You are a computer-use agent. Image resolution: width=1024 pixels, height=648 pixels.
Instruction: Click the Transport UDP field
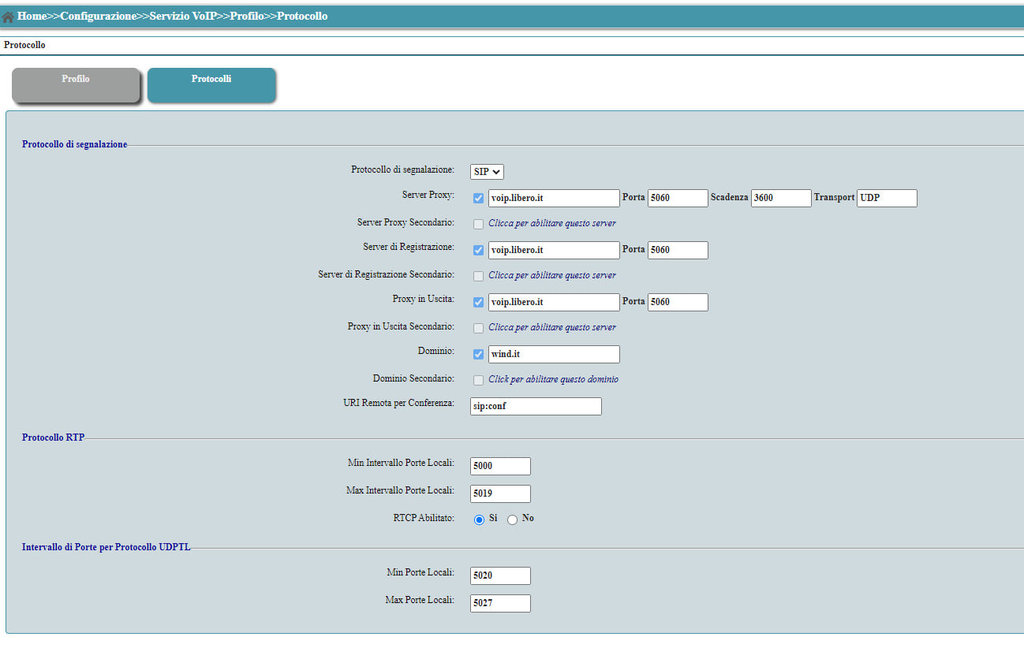coord(886,198)
